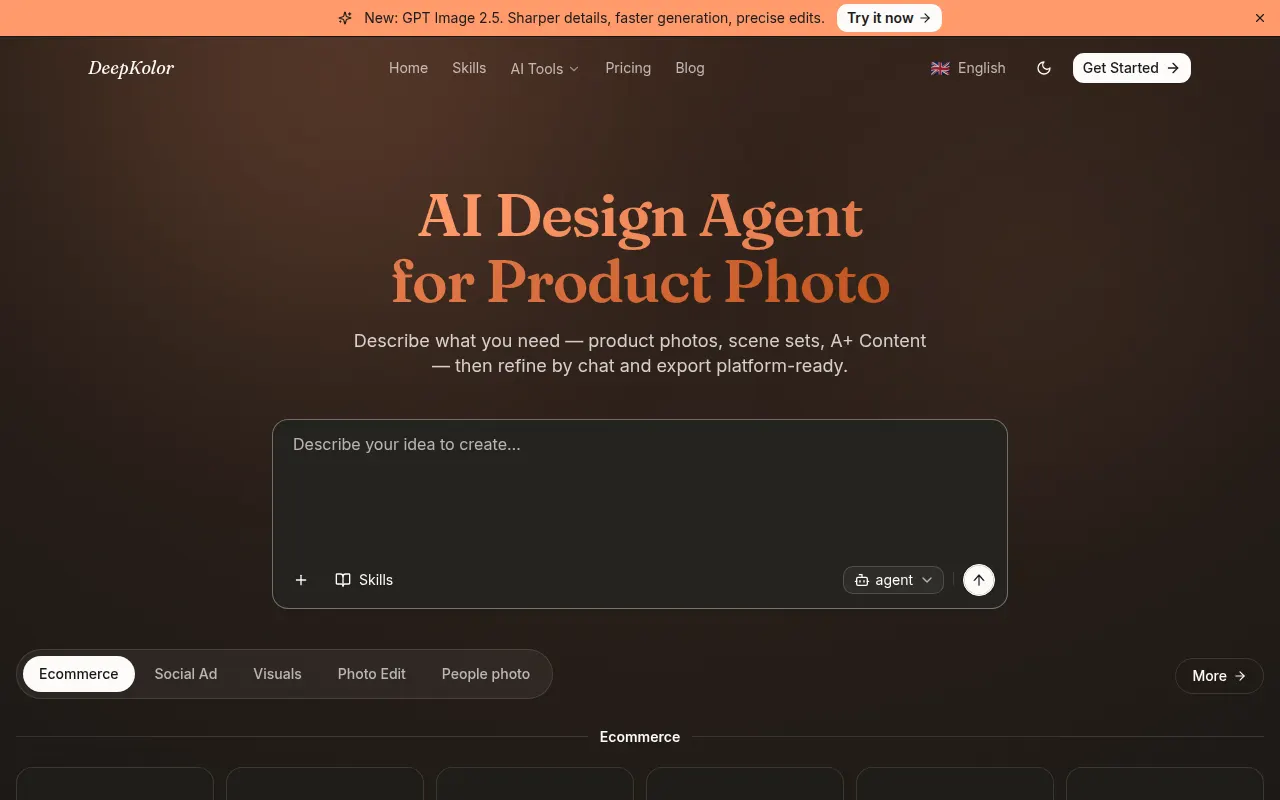Click the plus attachment icon
1280x800 pixels.
click(301, 580)
